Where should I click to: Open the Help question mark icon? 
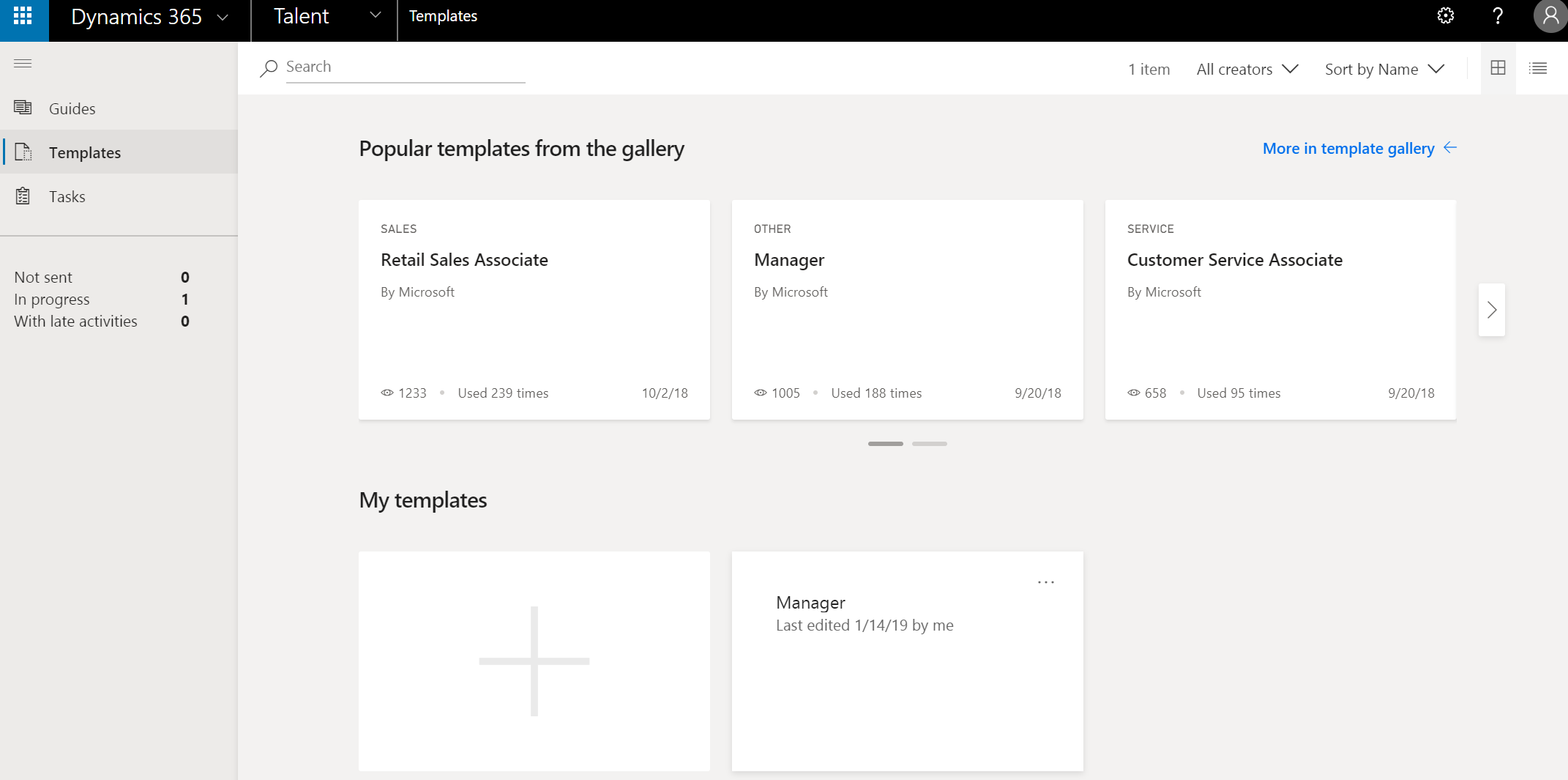click(1497, 15)
